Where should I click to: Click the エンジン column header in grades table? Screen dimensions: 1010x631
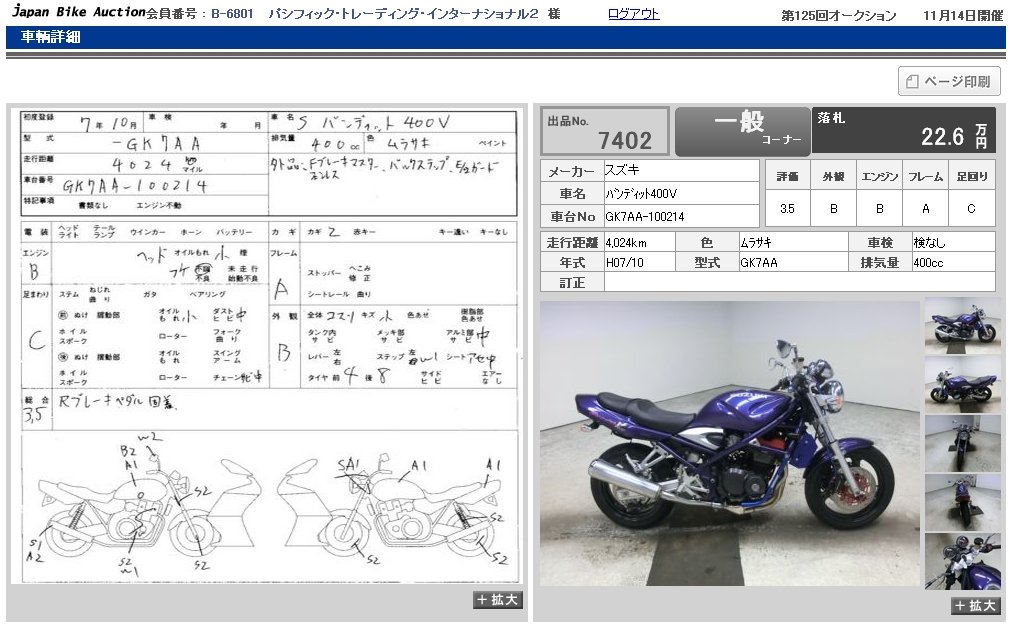tap(880, 176)
